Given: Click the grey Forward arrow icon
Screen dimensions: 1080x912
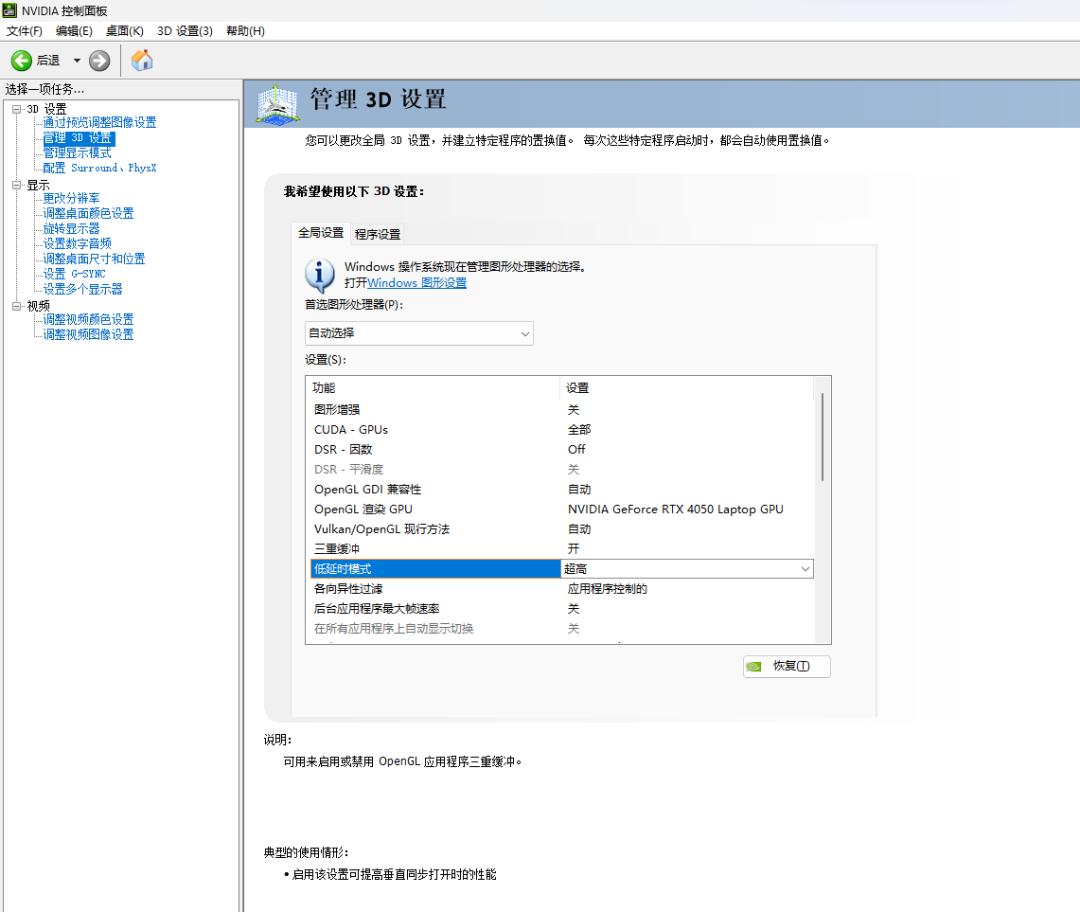Looking at the screenshot, I should tap(99, 61).
